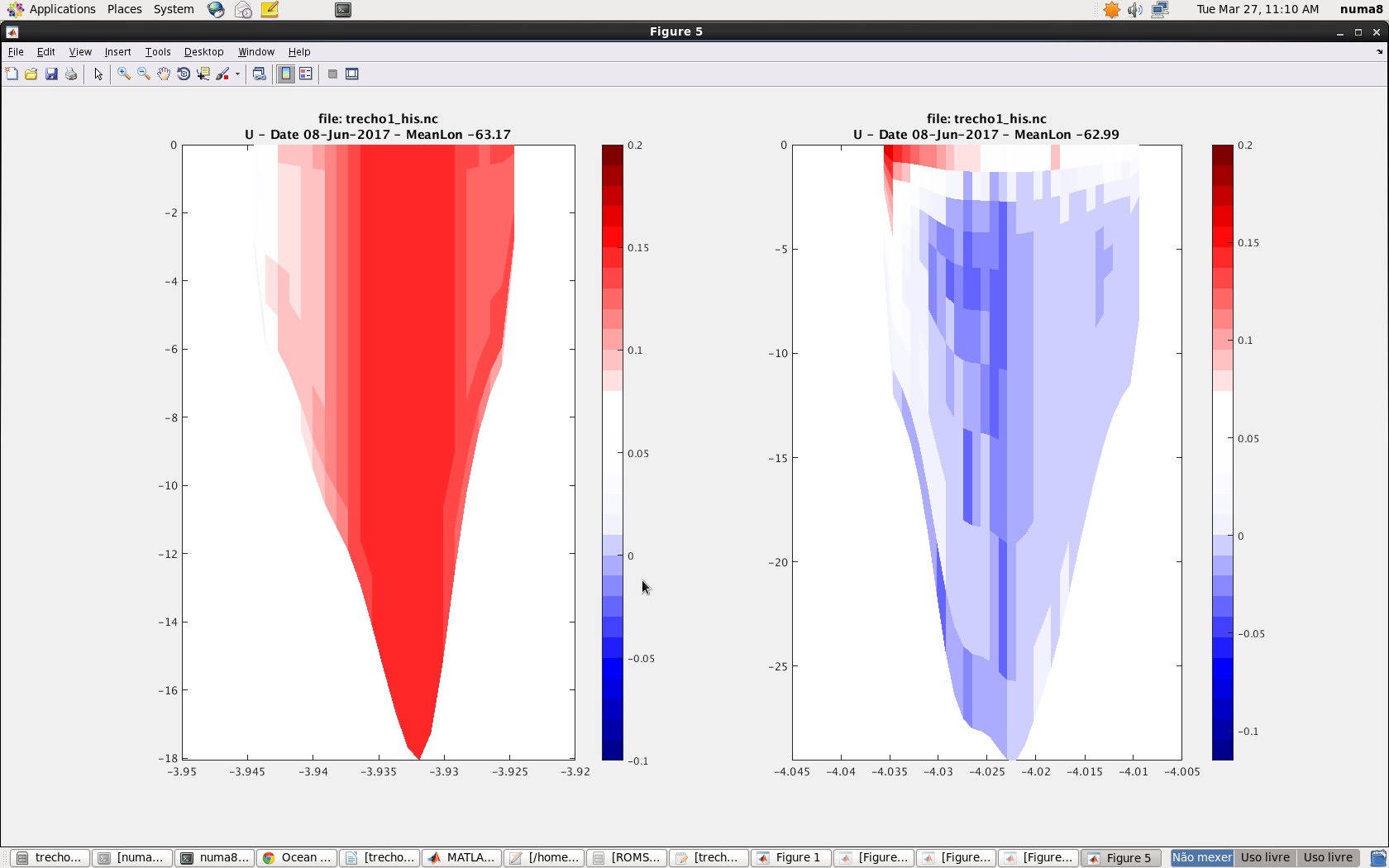Activate the Pan hand tool
The height and width of the screenshot is (868, 1389).
point(164,74)
